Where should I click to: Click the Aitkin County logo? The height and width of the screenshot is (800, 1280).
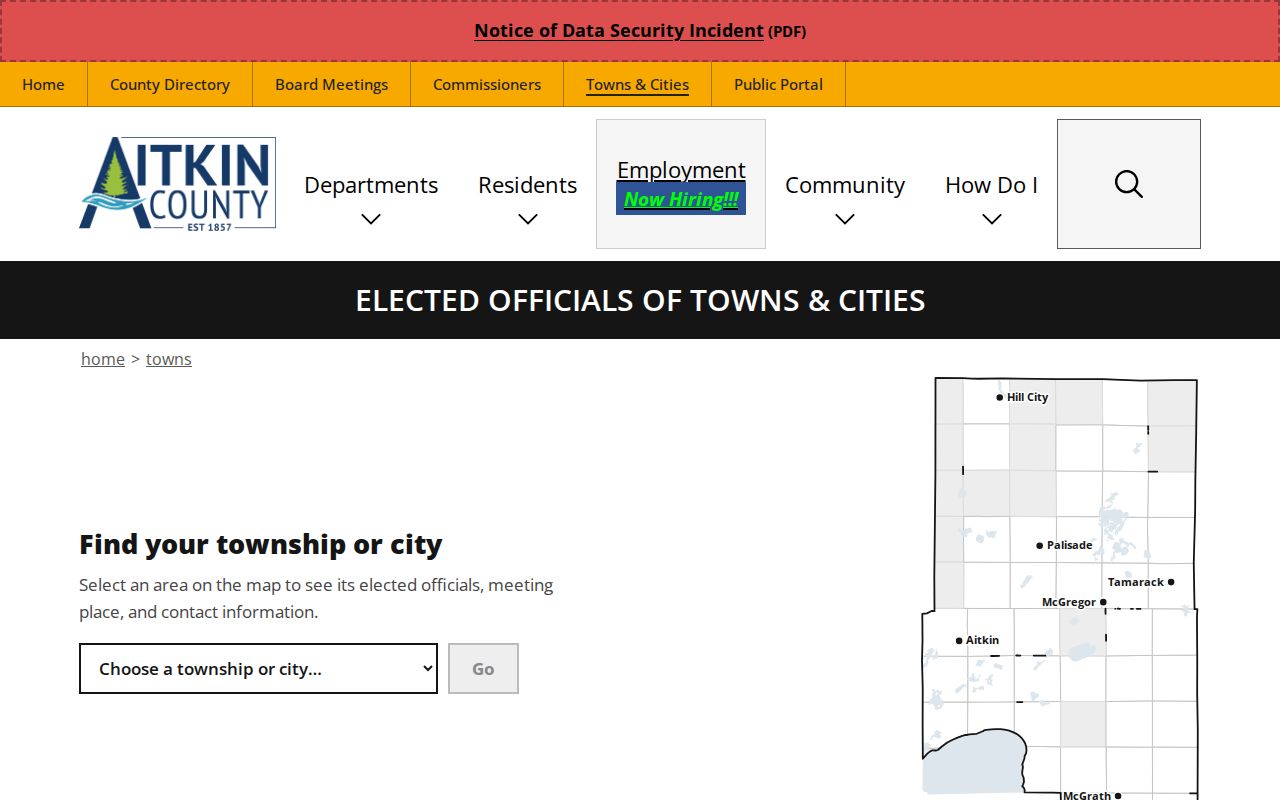pyautogui.click(x=178, y=183)
